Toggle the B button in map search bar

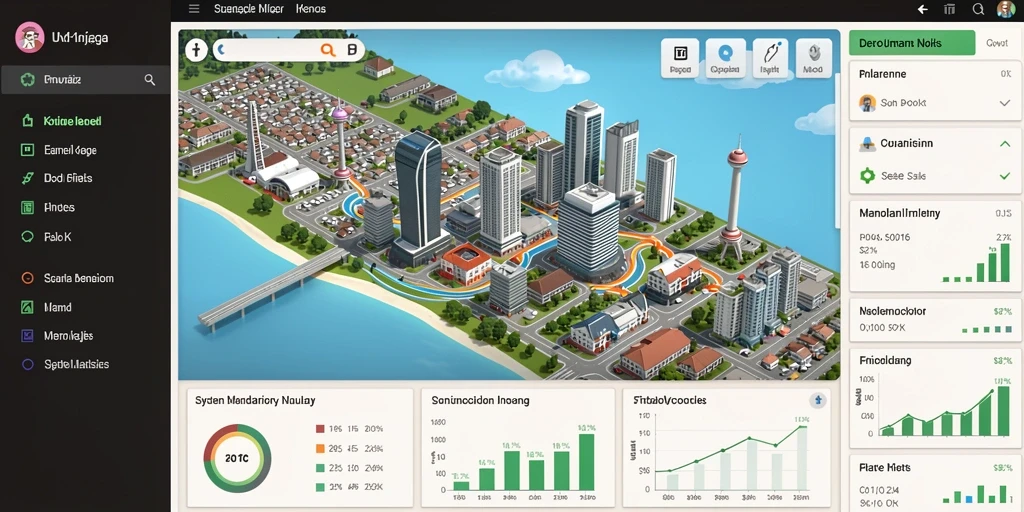[x=352, y=50]
